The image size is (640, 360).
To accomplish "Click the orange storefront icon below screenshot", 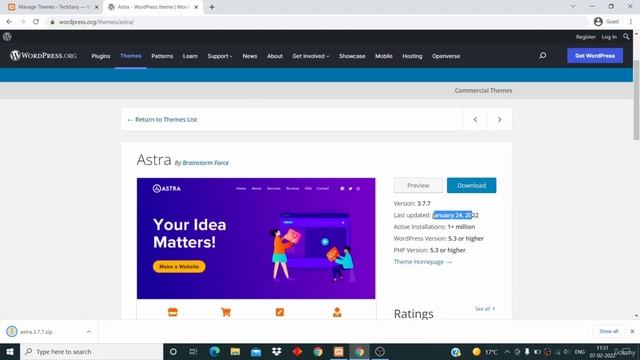I will [173, 312].
